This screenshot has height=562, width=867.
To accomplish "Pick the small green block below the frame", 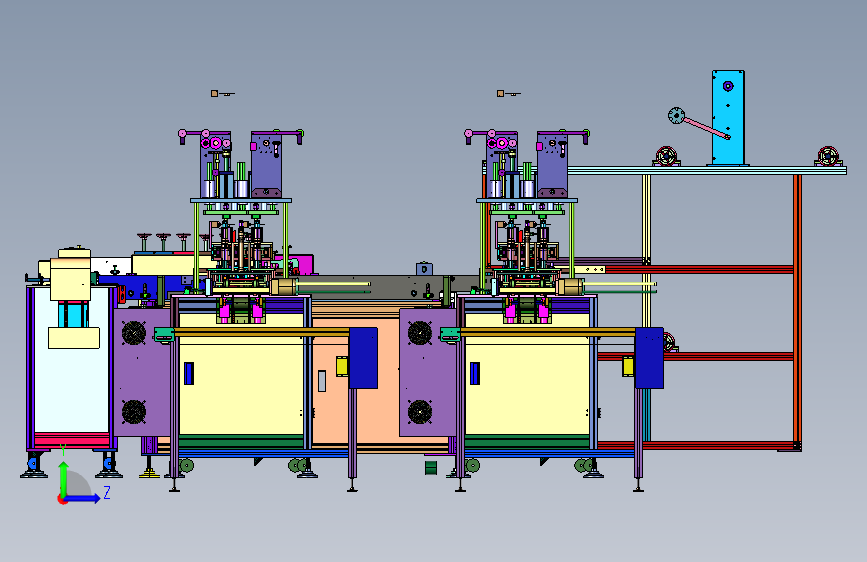I will click(431, 467).
